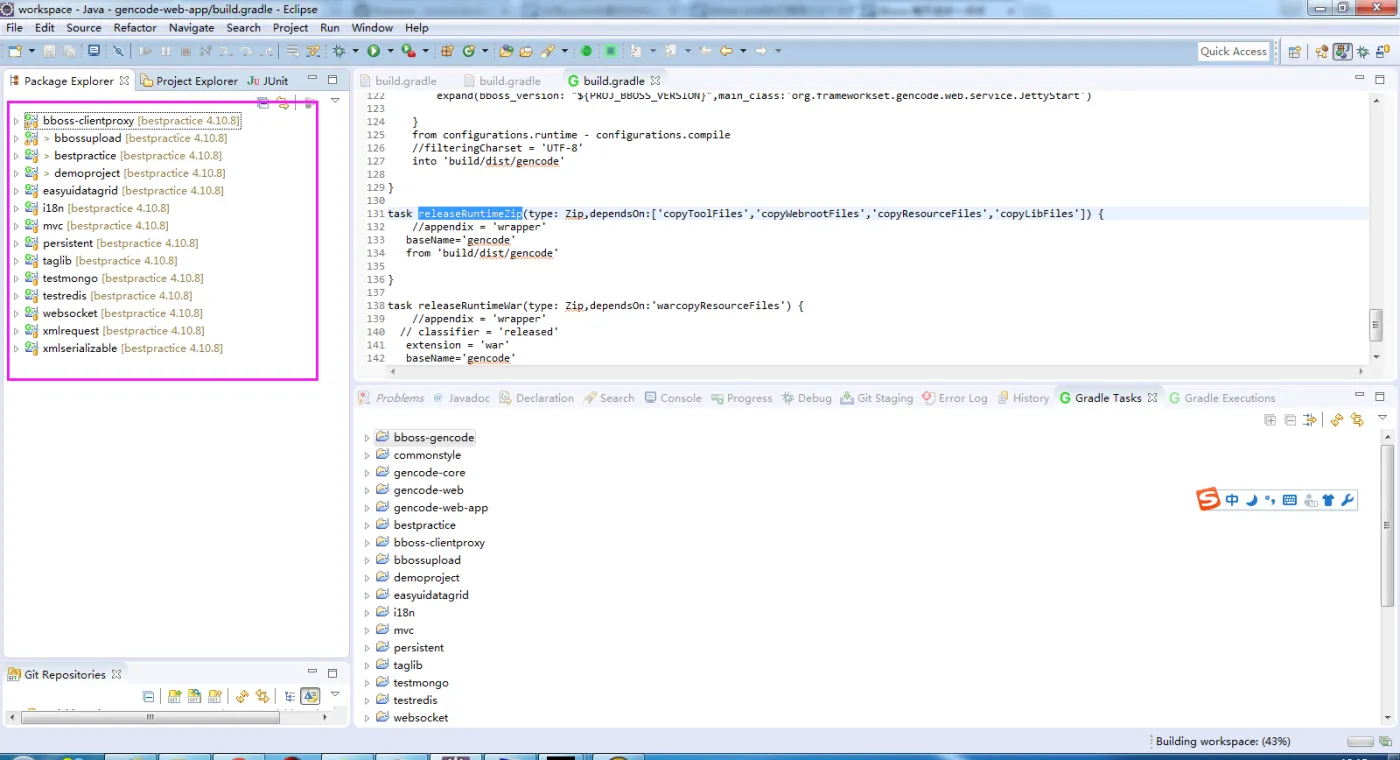This screenshot has height=760, width=1400.
Task: Select demoproject in Gradle Tasks tree
Action: point(426,578)
